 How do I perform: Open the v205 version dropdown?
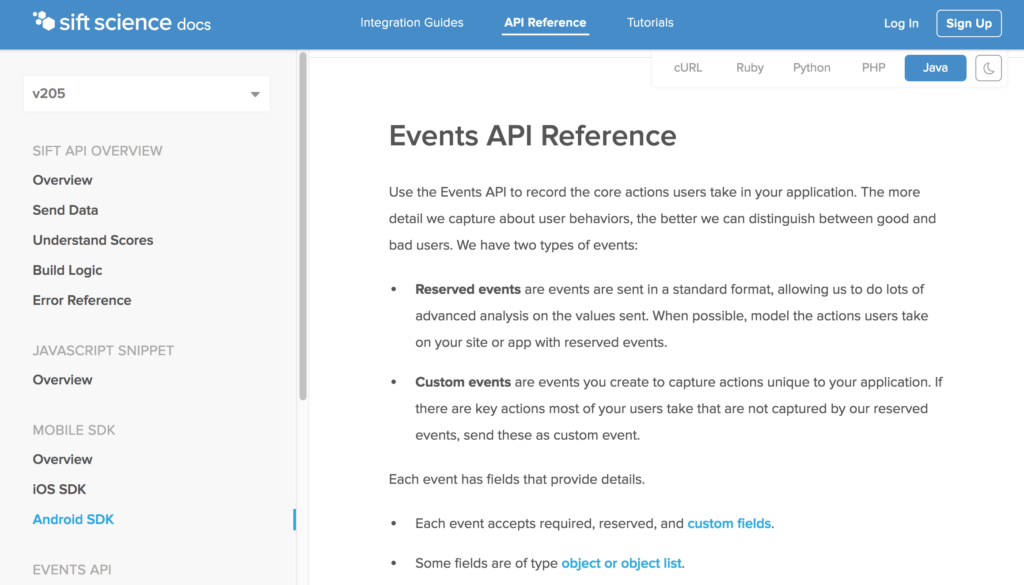coord(146,93)
